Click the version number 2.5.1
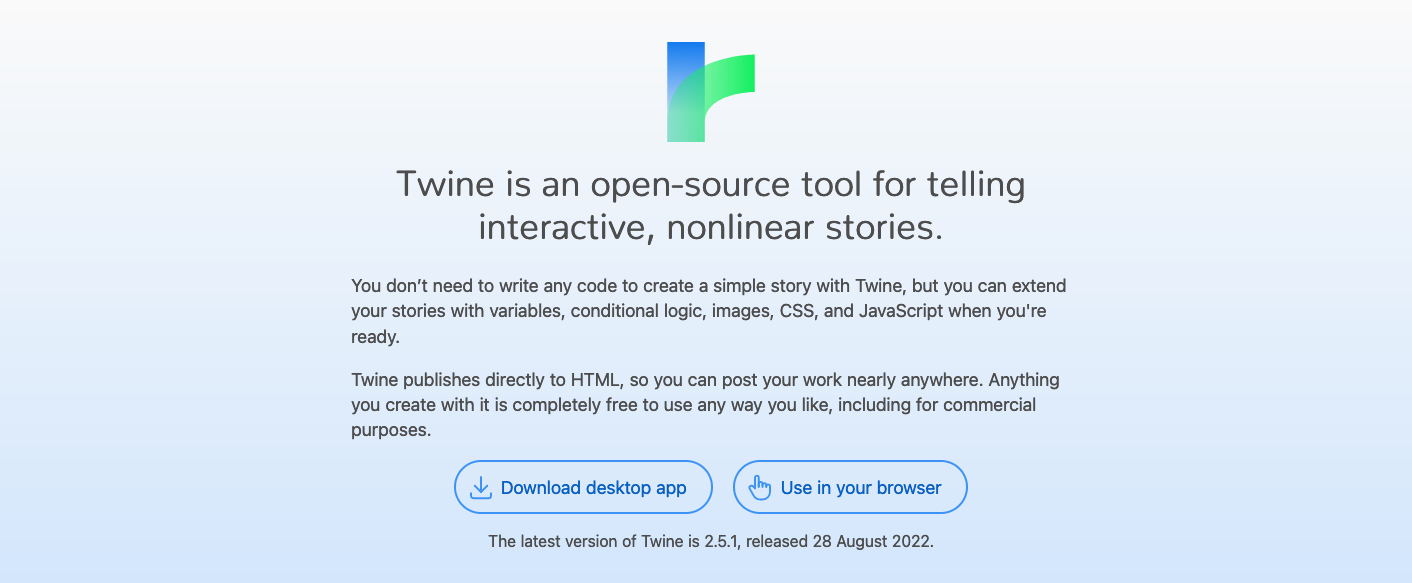Screen dimensions: 1412x583 point(719,542)
